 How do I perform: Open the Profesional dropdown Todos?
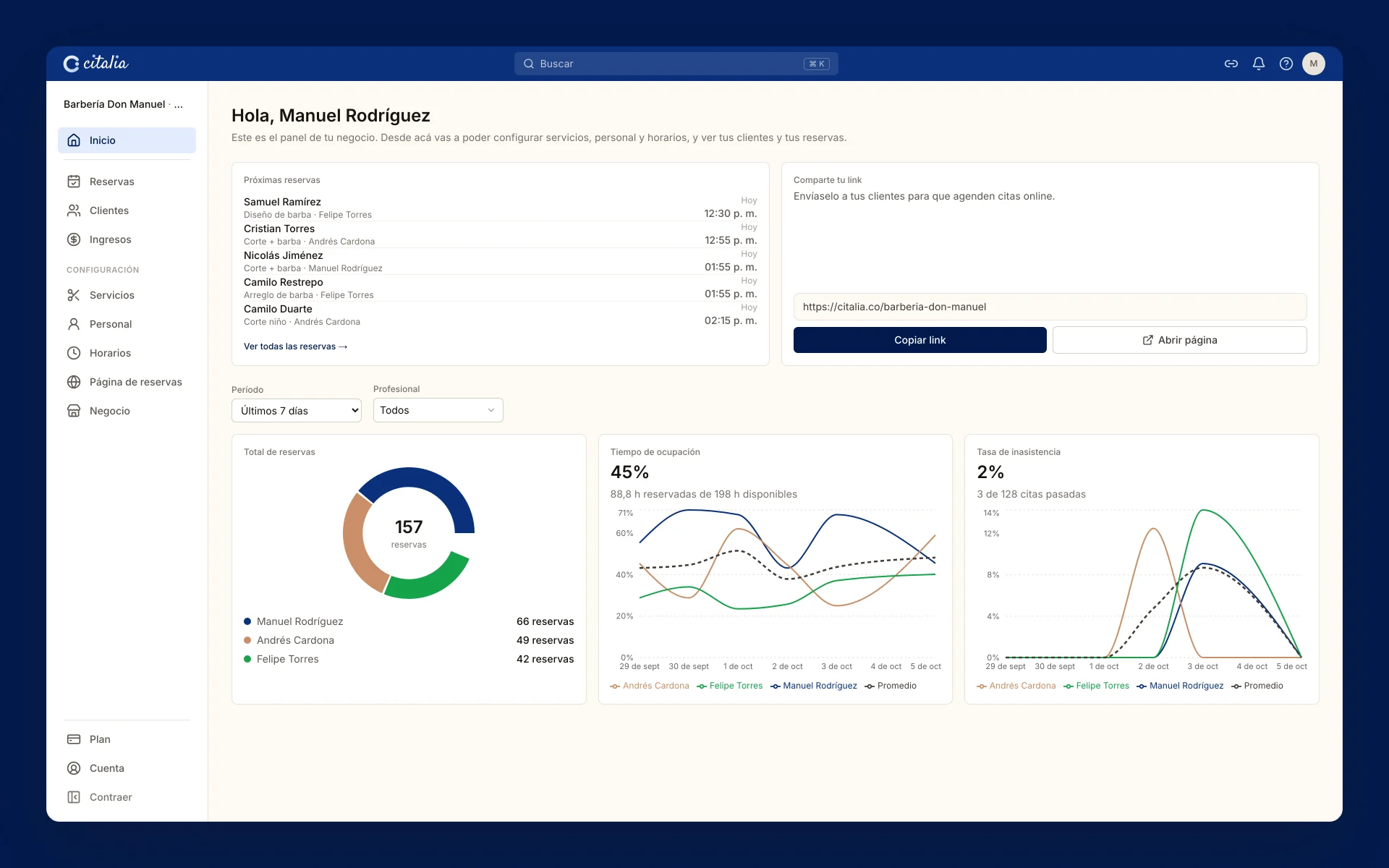[438, 410]
